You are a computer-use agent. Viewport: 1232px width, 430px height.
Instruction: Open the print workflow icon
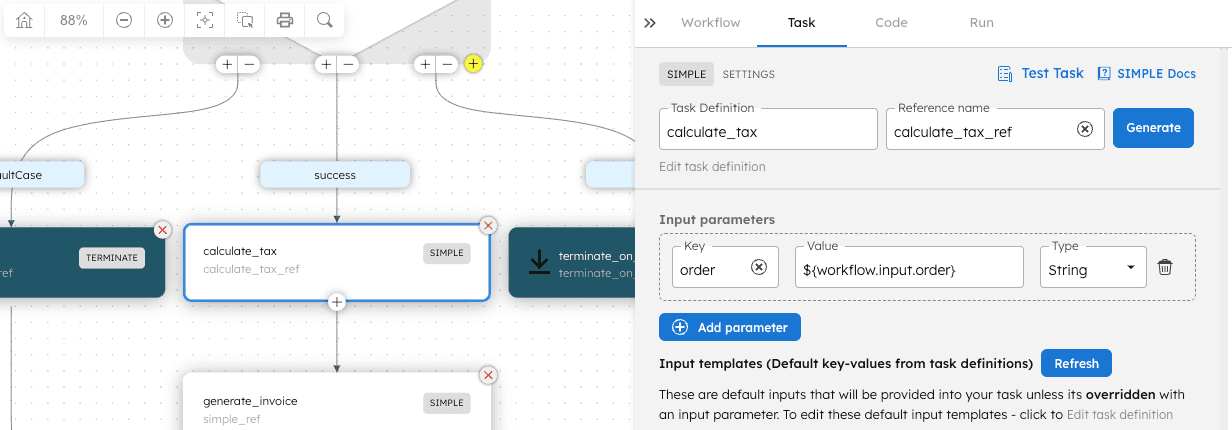(285, 20)
